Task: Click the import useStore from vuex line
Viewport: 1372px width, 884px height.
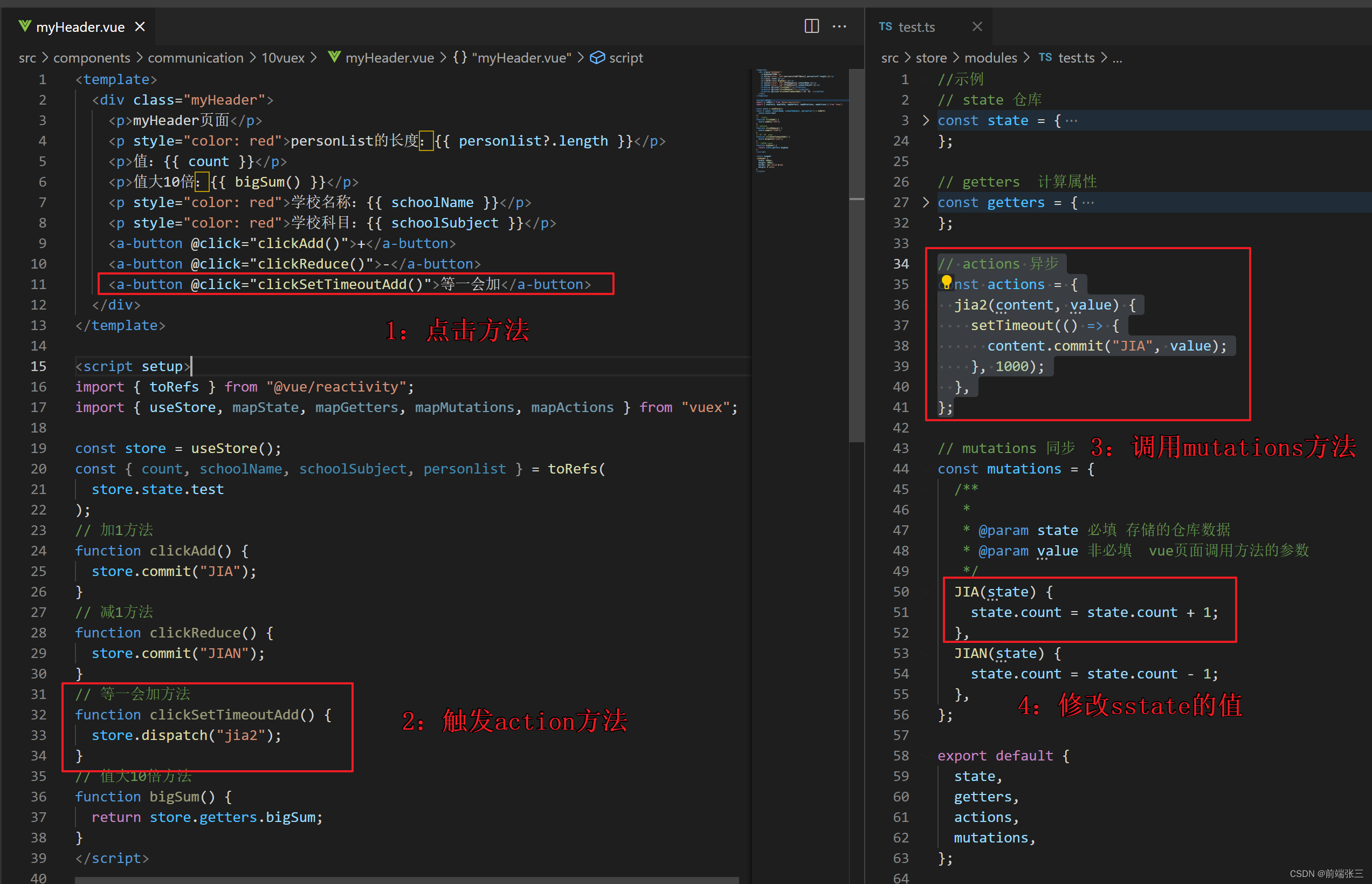Action: [406, 408]
